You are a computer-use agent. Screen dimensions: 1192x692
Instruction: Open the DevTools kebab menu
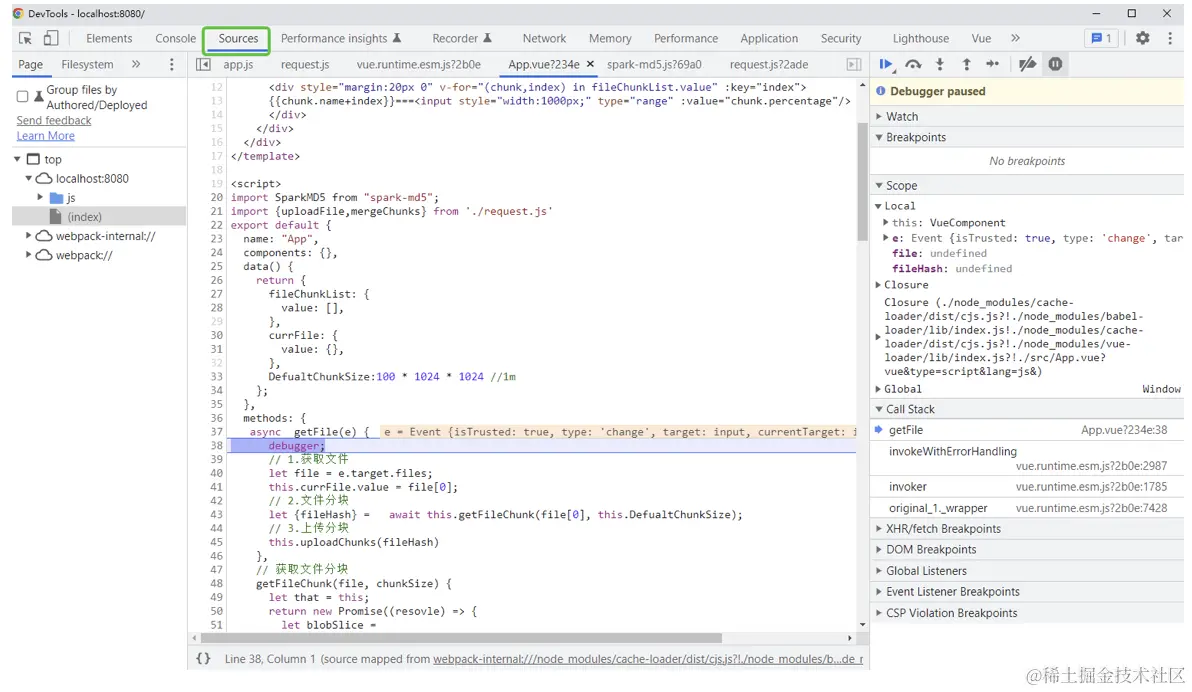[x=1170, y=38]
